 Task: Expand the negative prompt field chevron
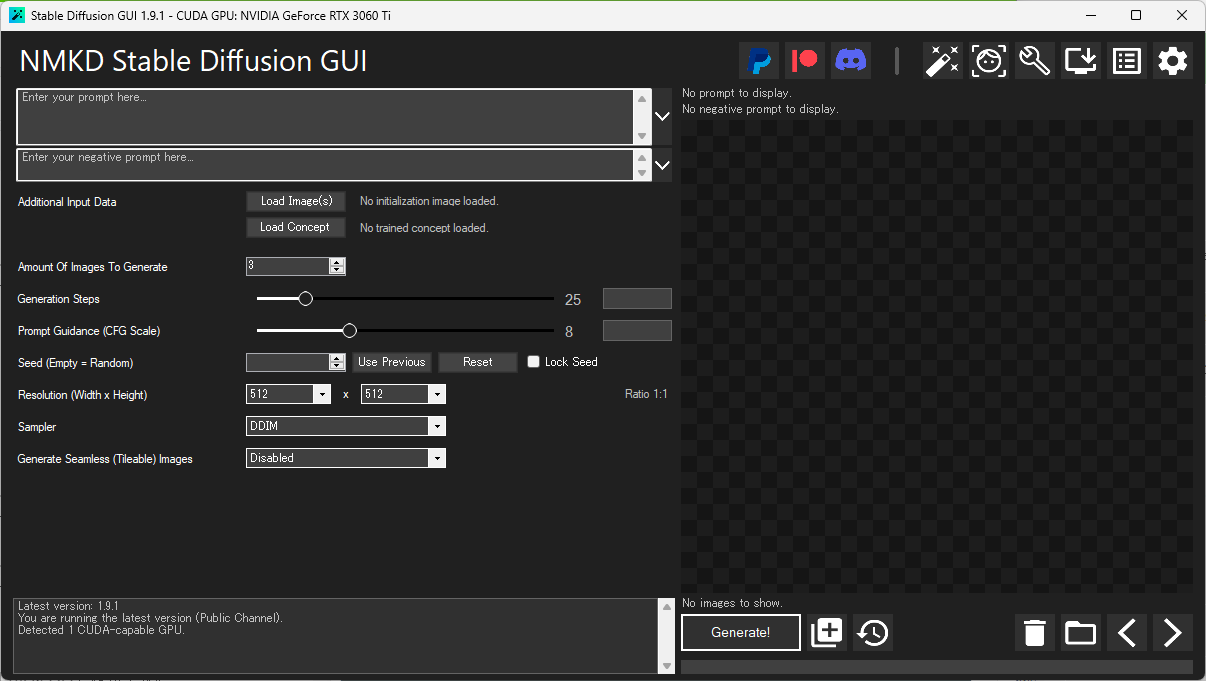coord(661,164)
